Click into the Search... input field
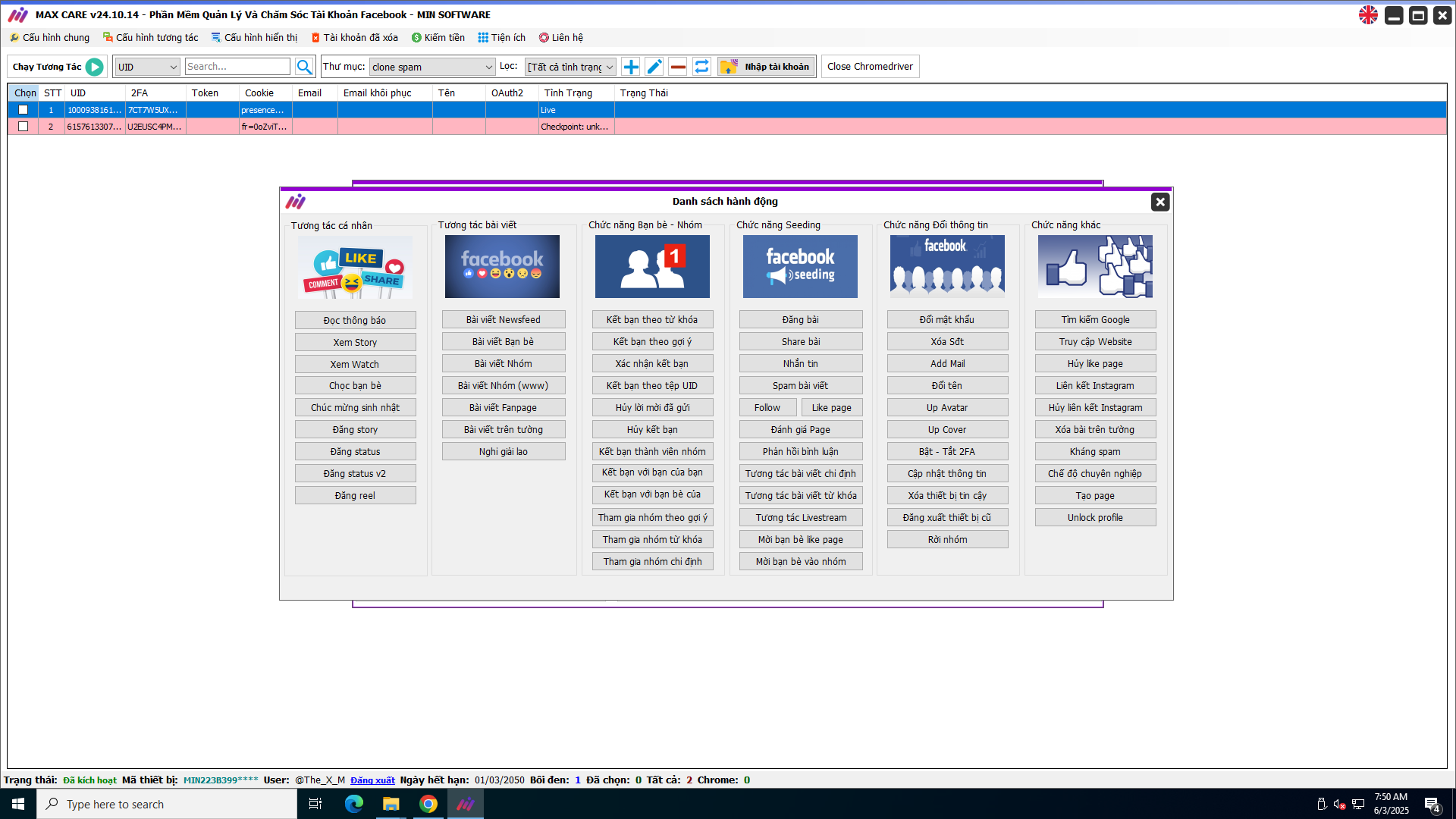 pos(237,67)
